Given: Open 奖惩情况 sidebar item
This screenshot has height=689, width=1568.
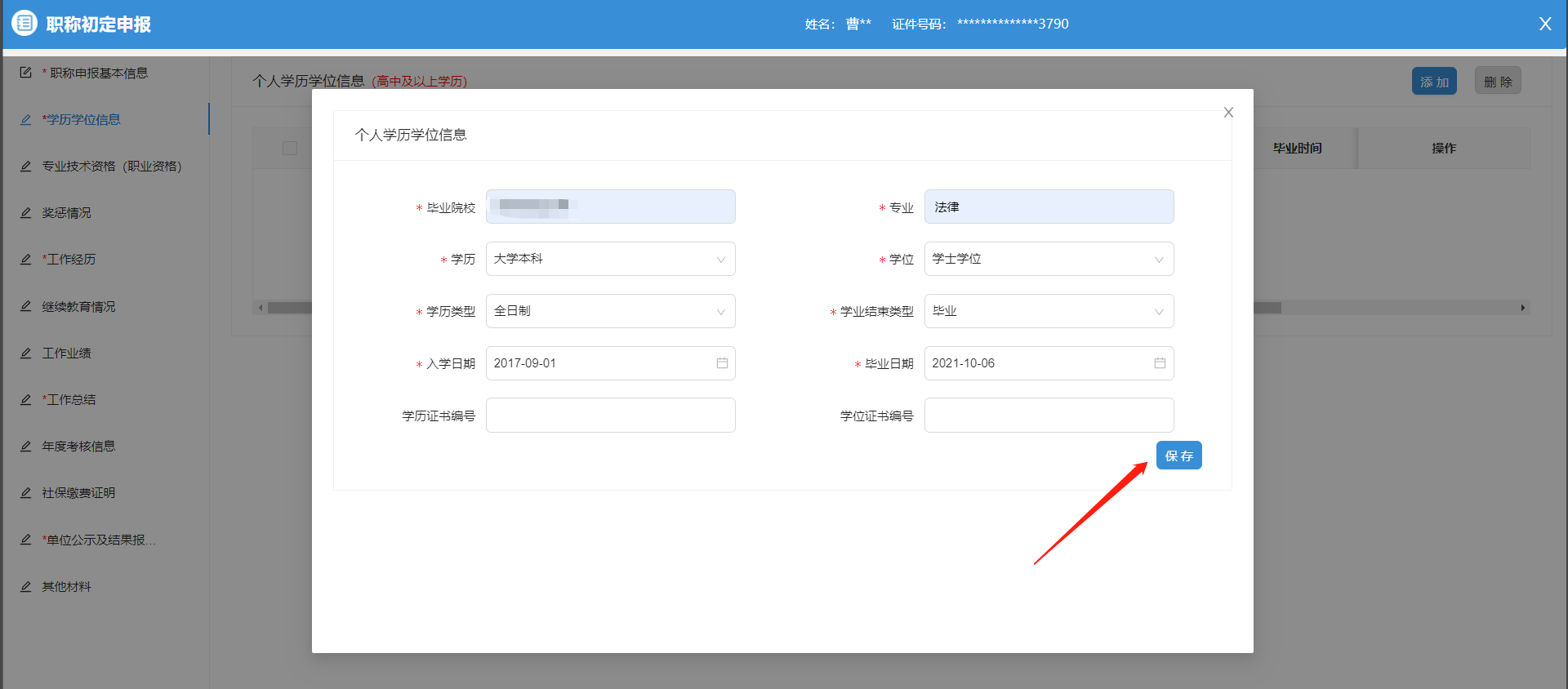Looking at the screenshot, I should [x=67, y=212].
